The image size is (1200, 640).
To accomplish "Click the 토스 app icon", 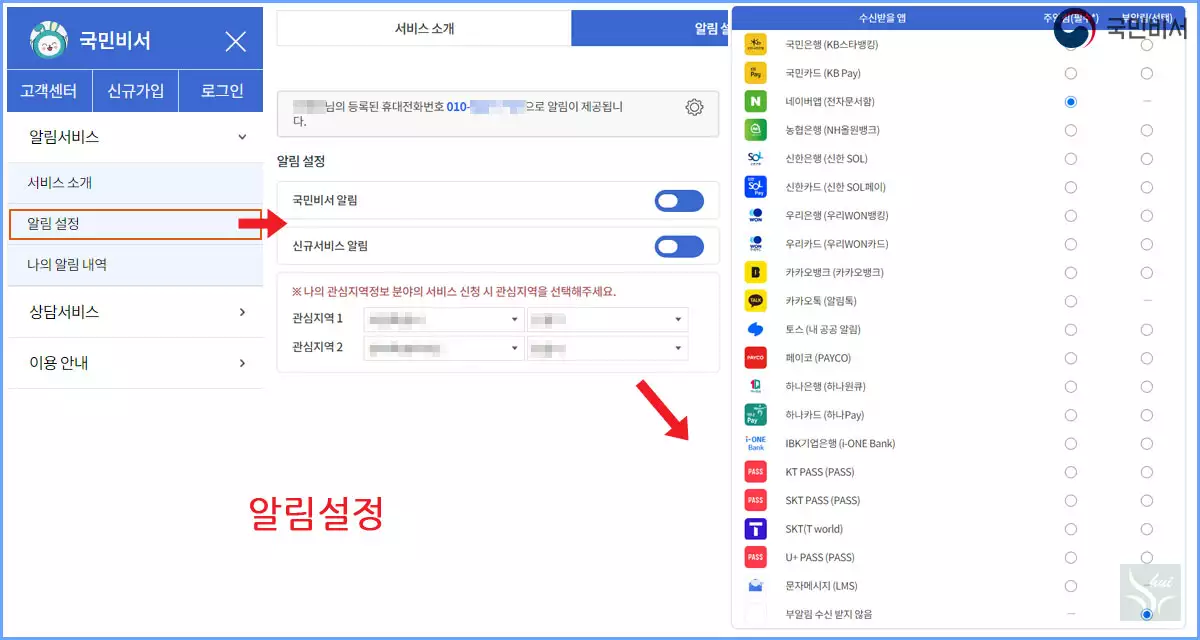I will [755, 328].
